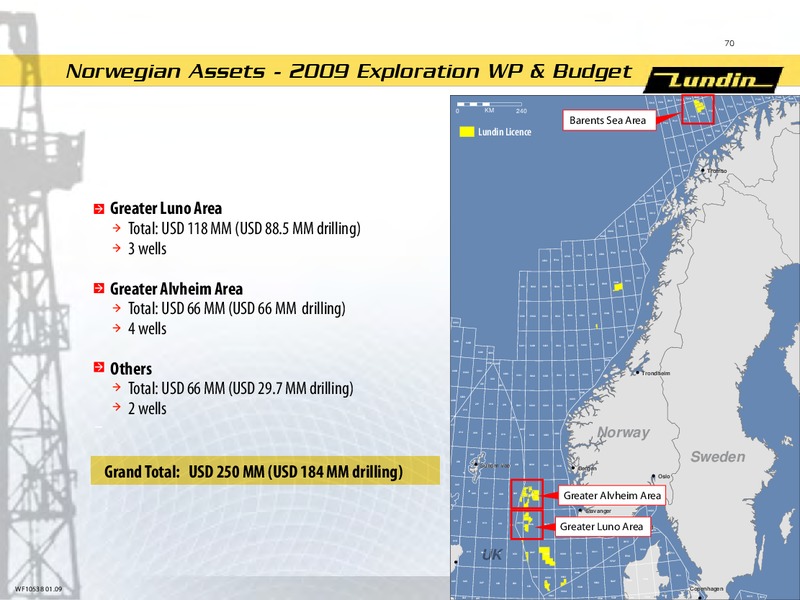Click the red box around Barents Sea licence
Image resolution: width=800 pixels, height=600 pixels.
click(697, 109)
